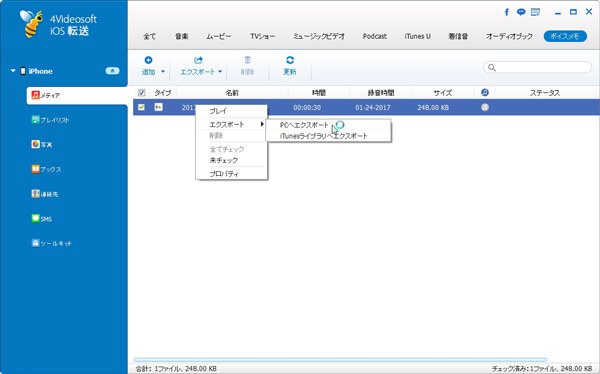Image resolution: width=600 pixels, height=374 pixels.
Task: Uncheck the voice memo row checkbox
Action: 142,108
